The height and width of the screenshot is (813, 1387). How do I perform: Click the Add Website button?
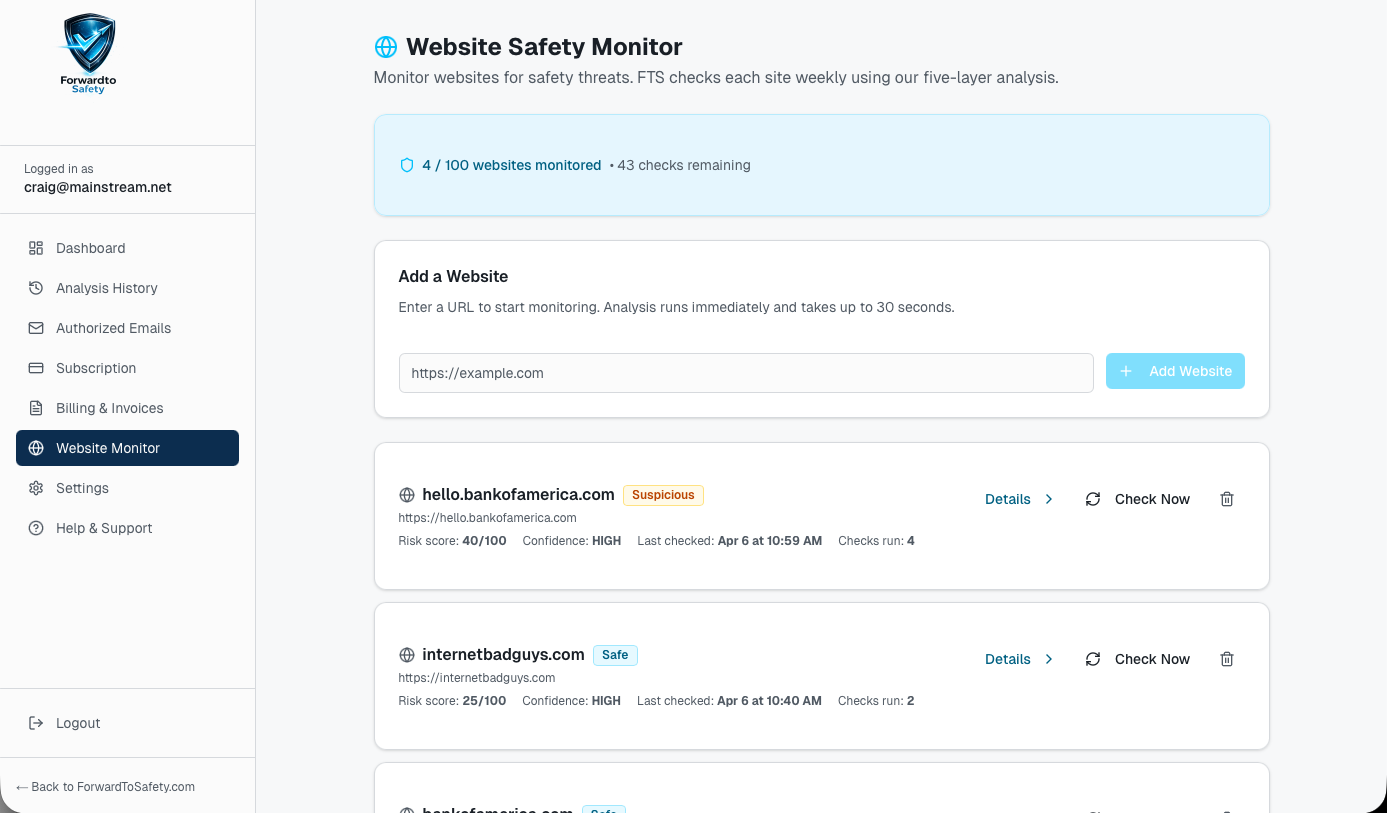point(1175,371)
